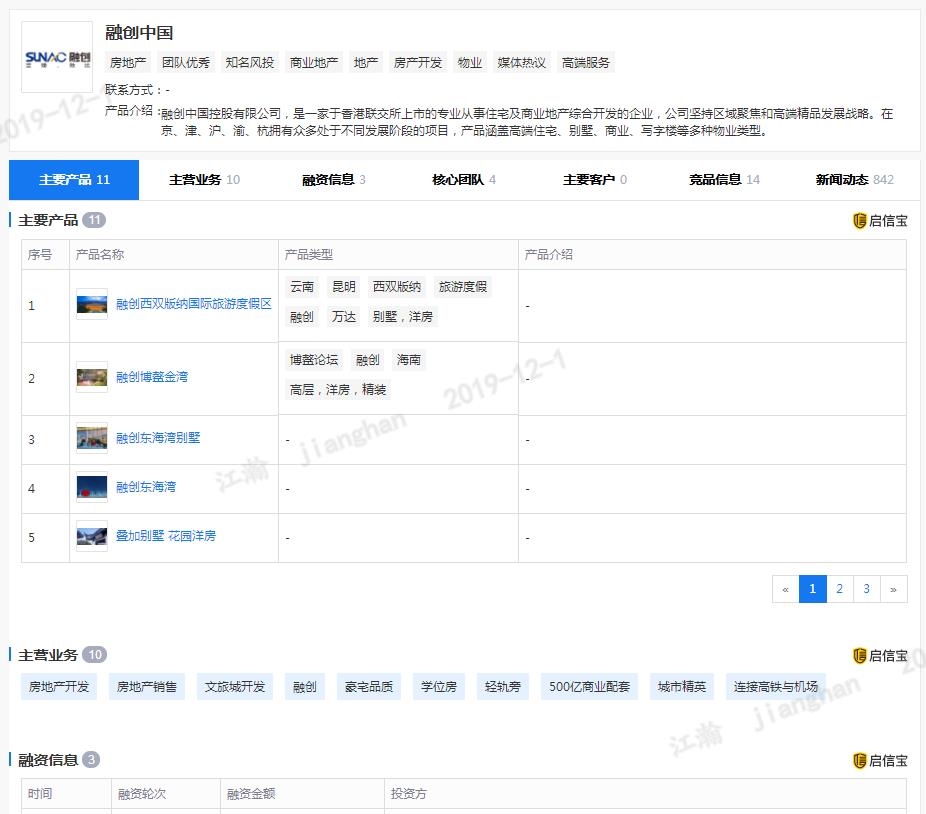Select the 竞品信息 tab
The height and width of the screenshot is (814, 926).
(x=724, y=180)
